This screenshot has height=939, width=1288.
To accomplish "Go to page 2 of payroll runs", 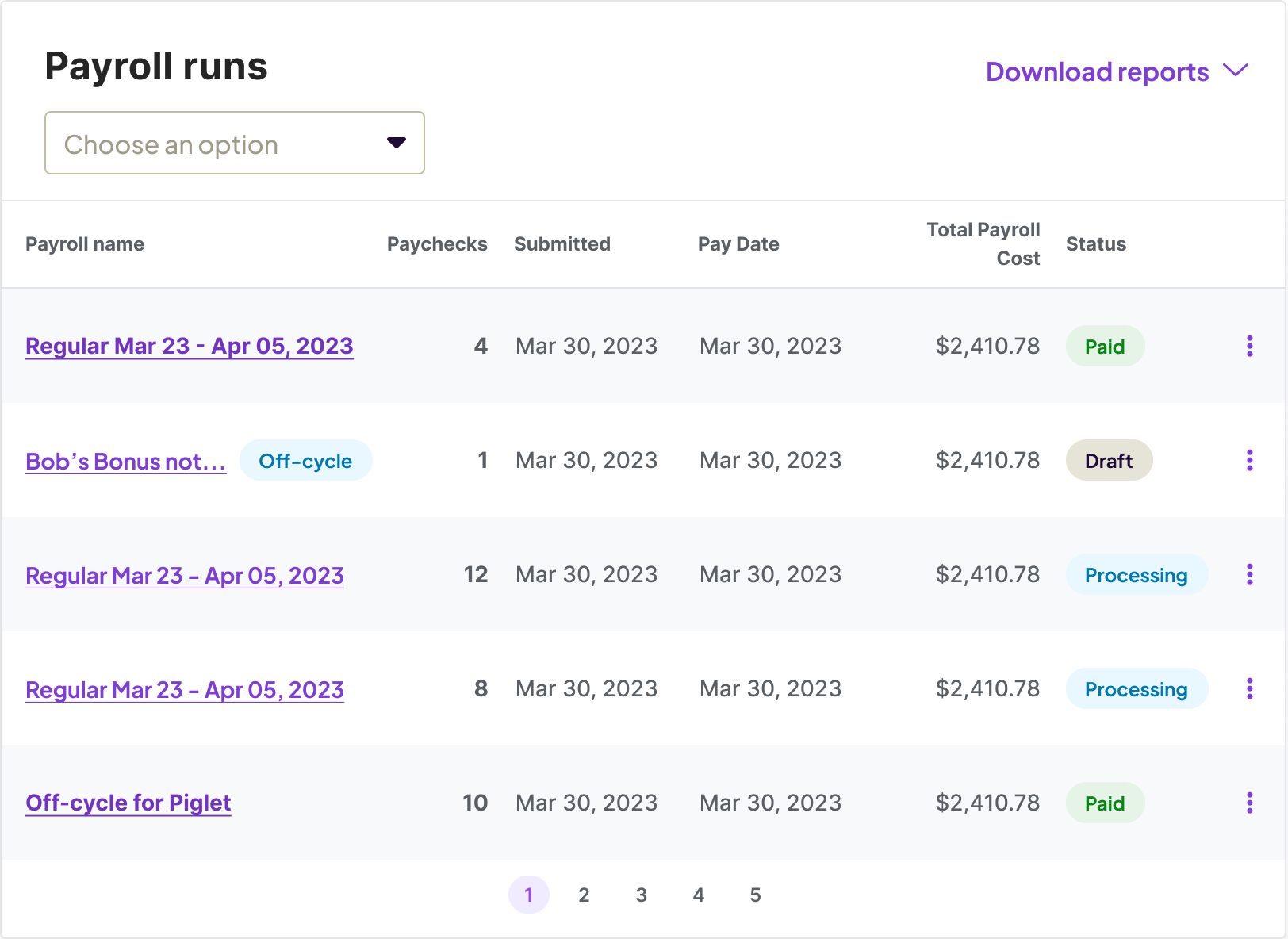I will 584,895.
